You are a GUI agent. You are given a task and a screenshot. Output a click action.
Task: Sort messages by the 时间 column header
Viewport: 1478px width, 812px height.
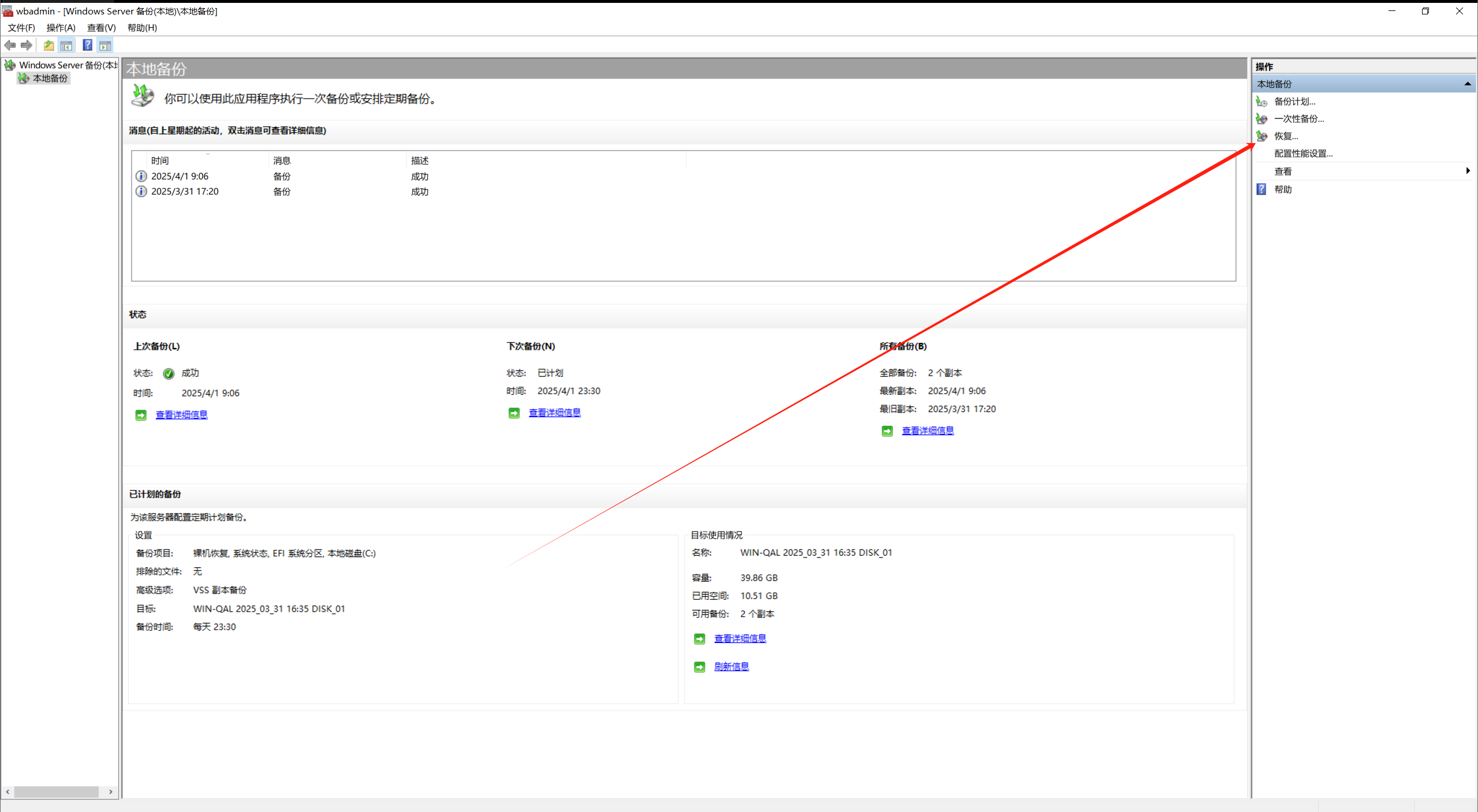click(160, 160)
